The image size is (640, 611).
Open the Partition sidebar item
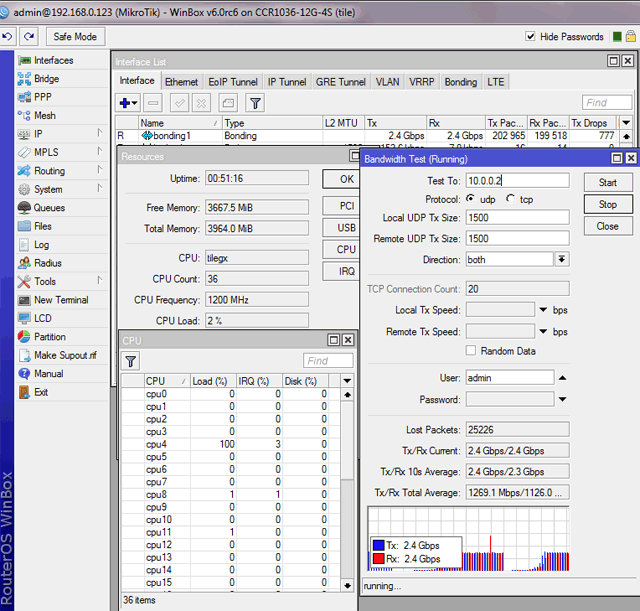(x=49, y=337)
